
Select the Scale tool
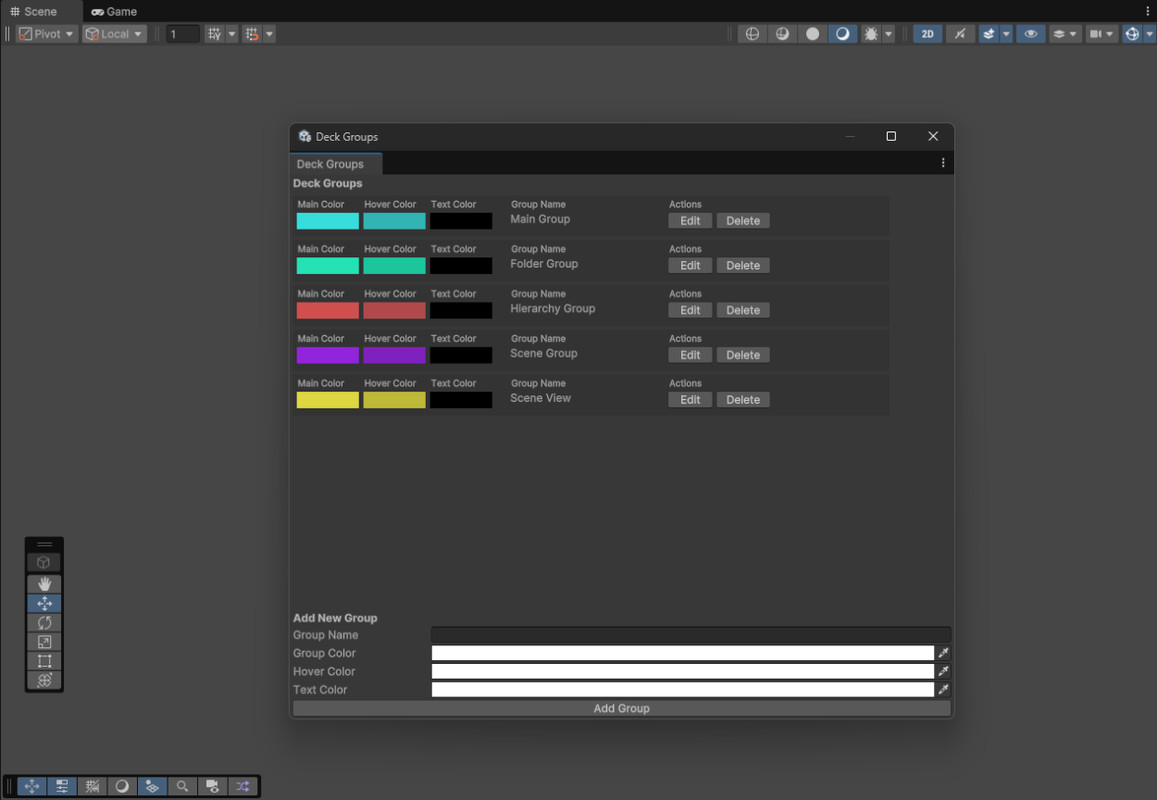(x=44, y=641)
